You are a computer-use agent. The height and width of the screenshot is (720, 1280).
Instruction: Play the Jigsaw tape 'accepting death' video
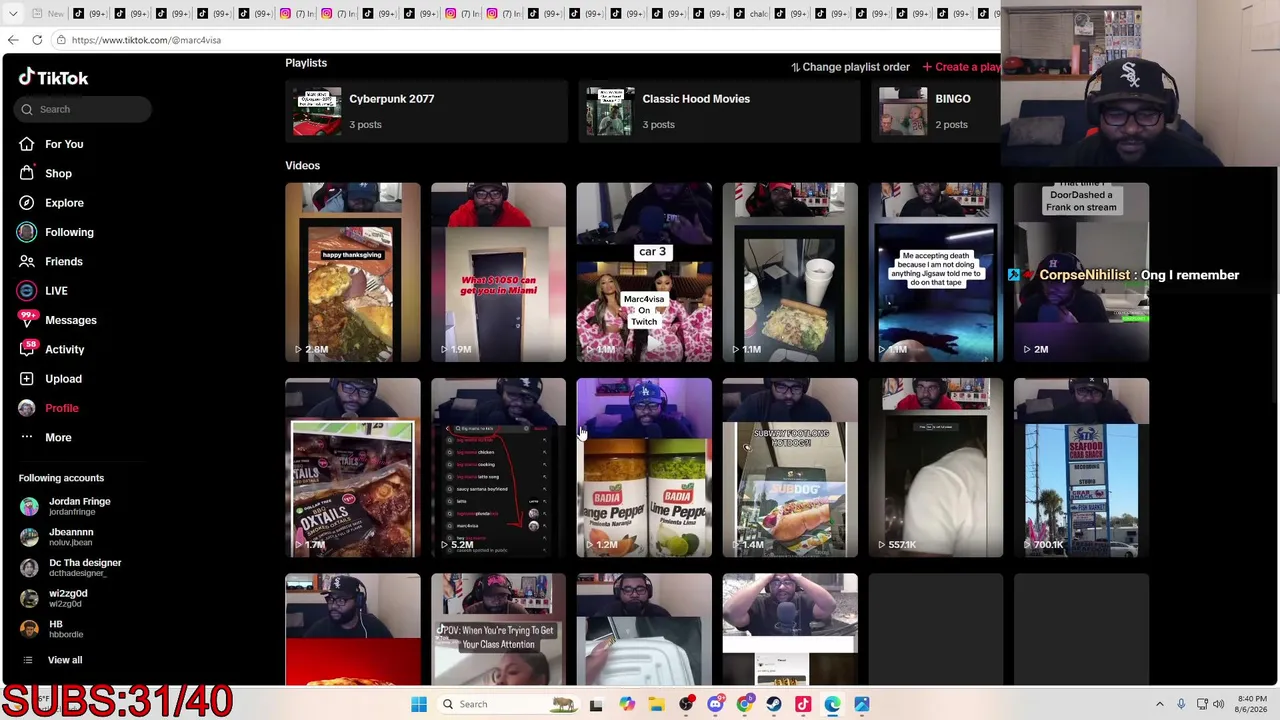point(936,272)
